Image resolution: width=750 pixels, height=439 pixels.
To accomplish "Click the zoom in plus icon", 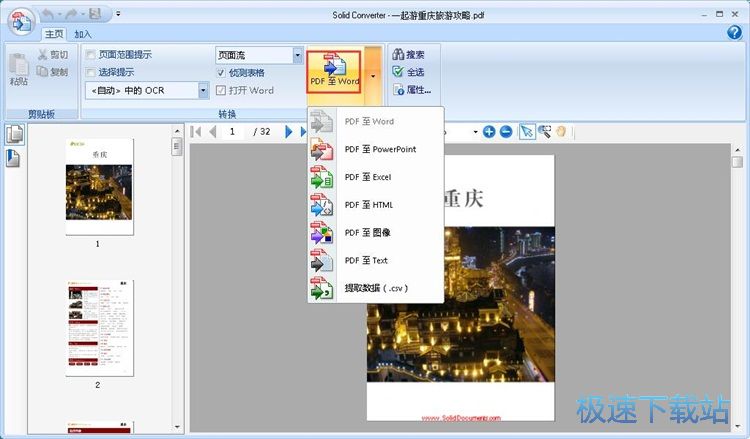I will click(x=489, y=132).
